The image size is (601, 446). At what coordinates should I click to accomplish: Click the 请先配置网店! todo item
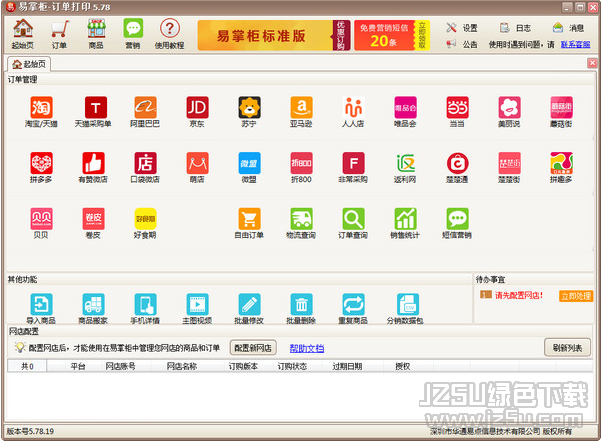click(518, 295)
